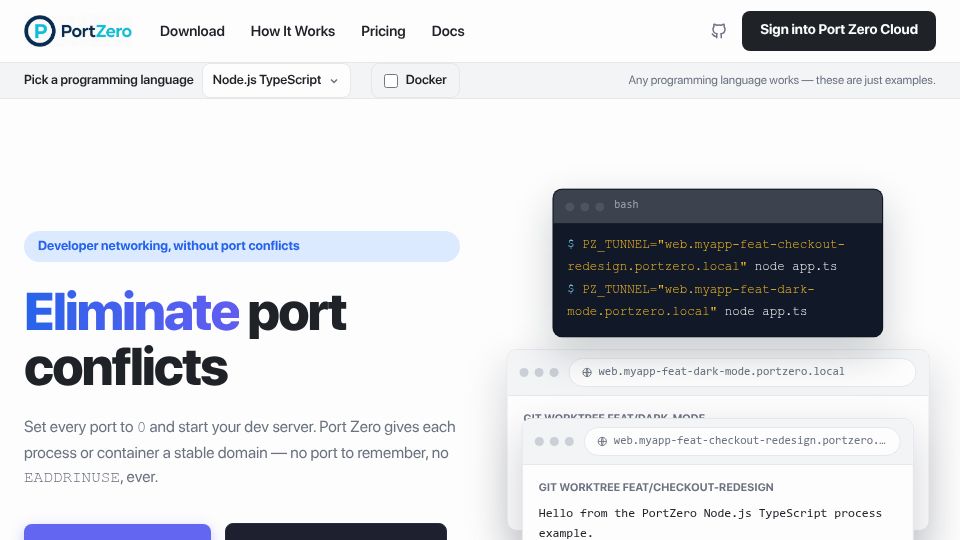Click 'Pick a programming language' label
960x540 pixels.
click(108, 80)
